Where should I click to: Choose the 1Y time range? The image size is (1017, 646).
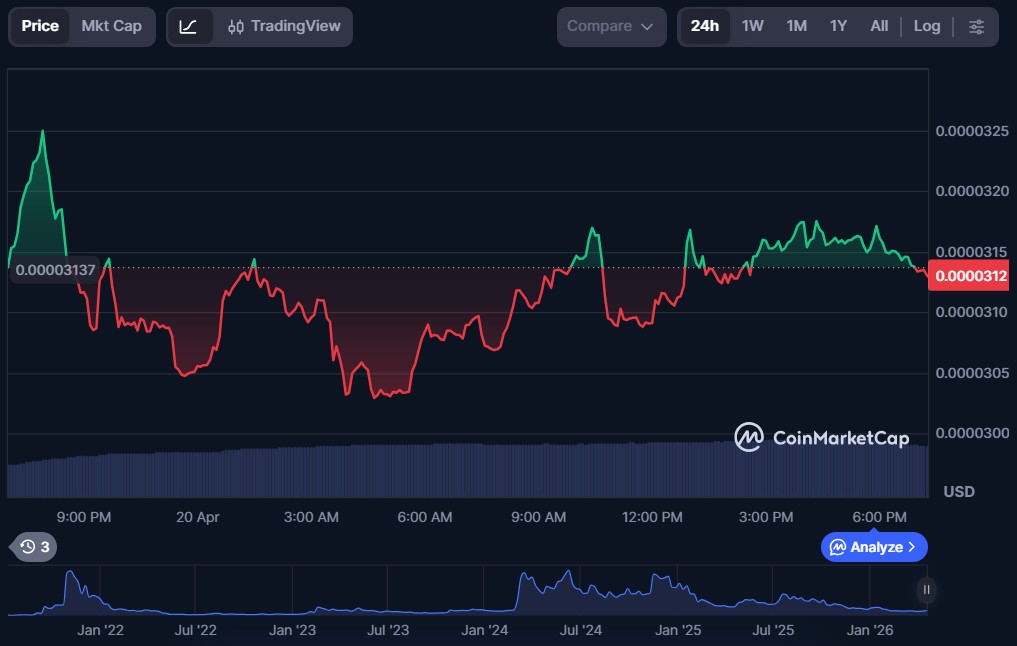point(838,26)
